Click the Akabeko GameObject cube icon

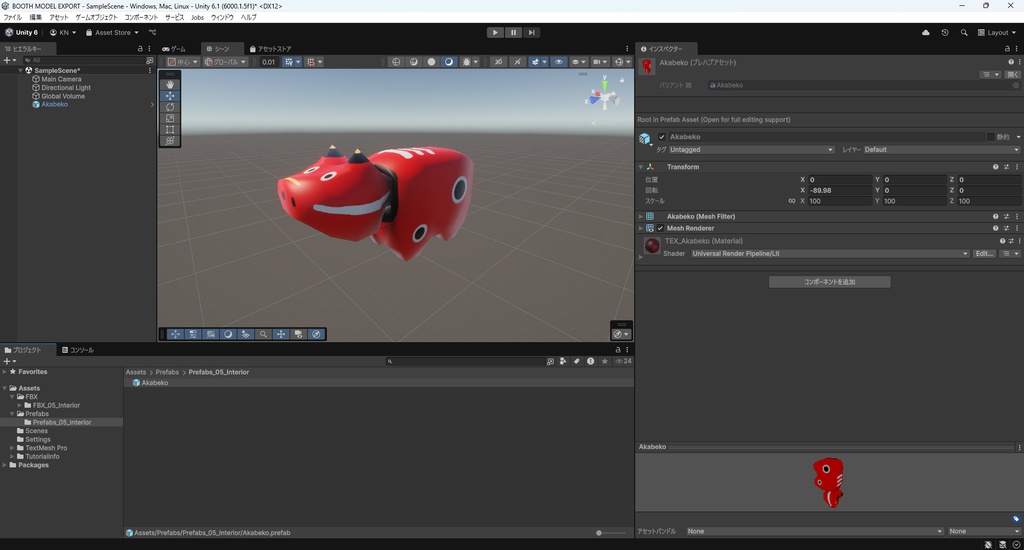(x=645, y=138)
